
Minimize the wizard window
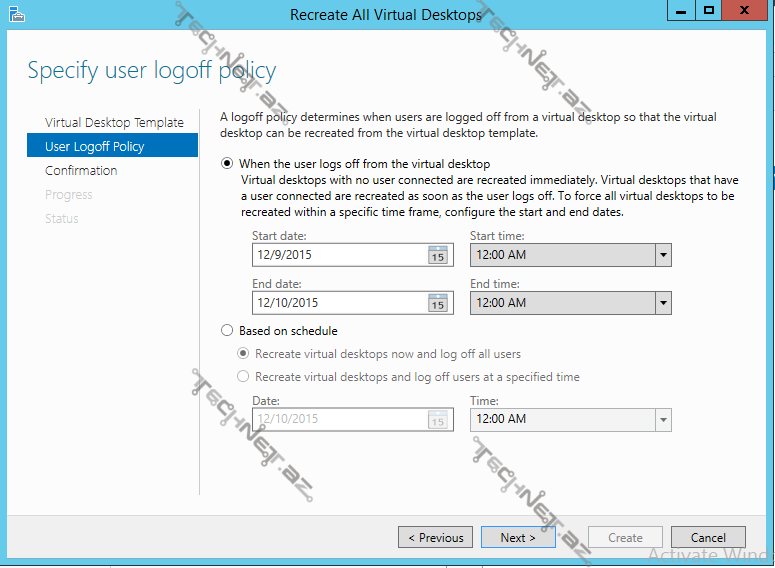pyautogui.click(x=682, y=11)
